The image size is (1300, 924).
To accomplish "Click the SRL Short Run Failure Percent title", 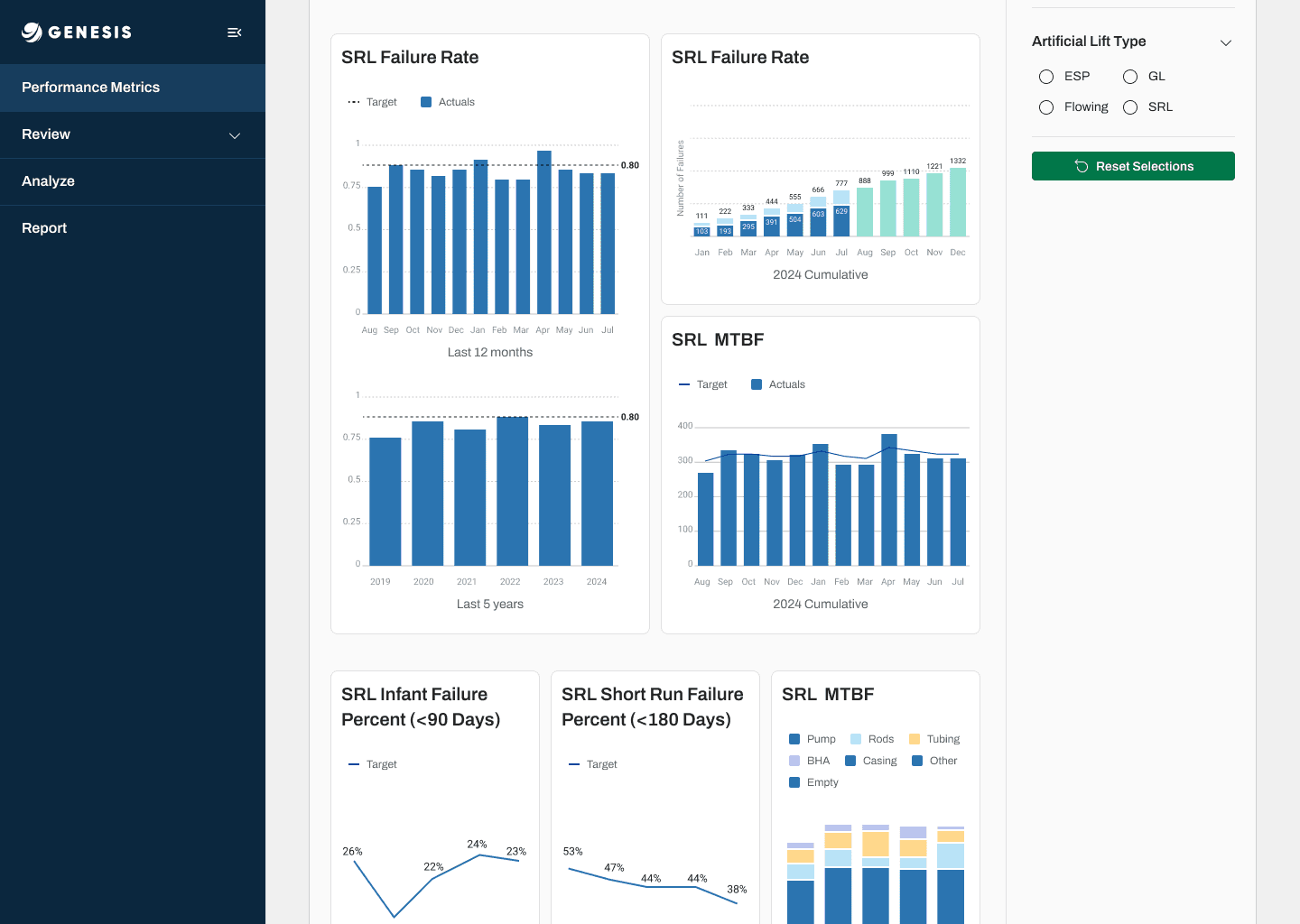I will 653,707.
